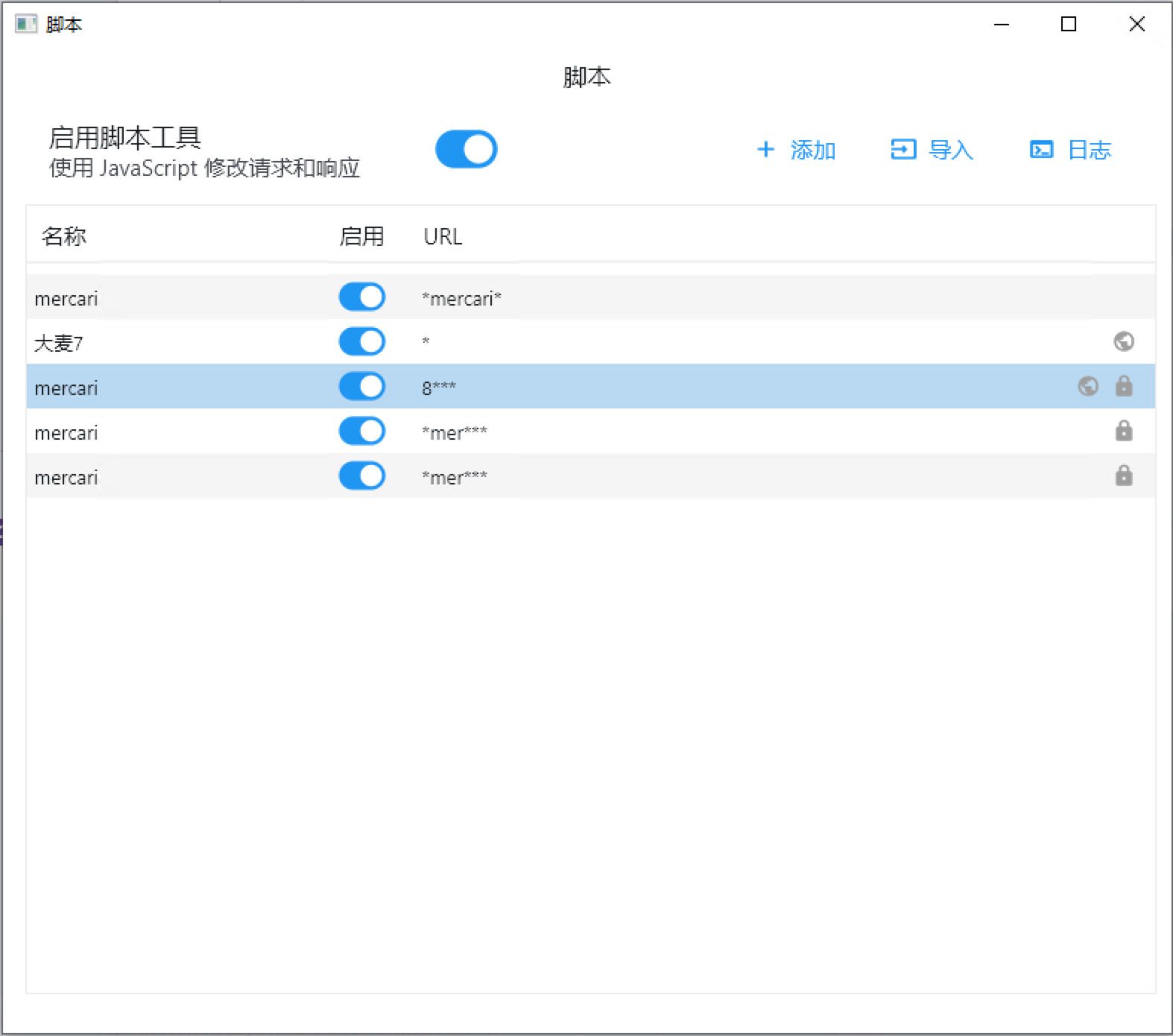Click the console icon beside 日志
The image size is (1173, 1036).
pyautogui.click(x=1041, y=150)
